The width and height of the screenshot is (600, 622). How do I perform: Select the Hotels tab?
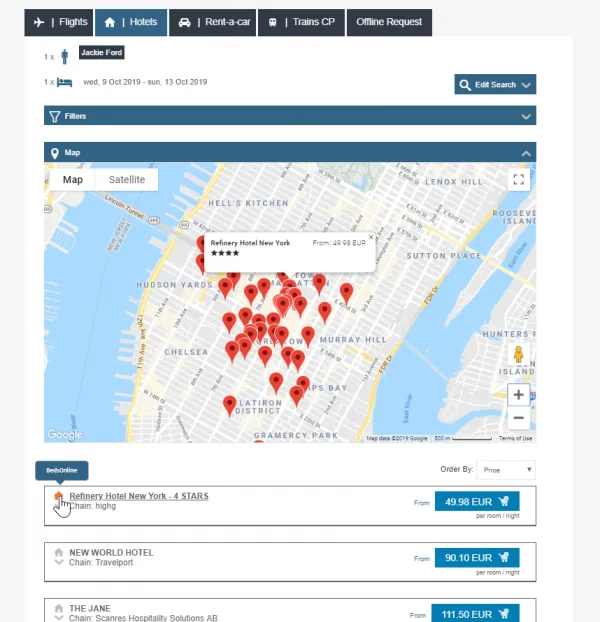[x=131, y=22]
